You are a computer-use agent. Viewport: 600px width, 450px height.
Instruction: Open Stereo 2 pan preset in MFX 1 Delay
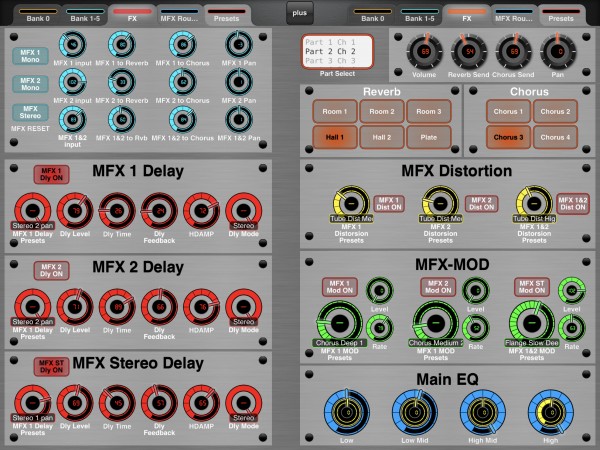(33, 211)
